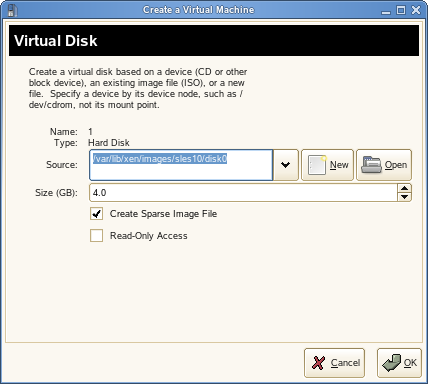This screenshot has width=428, height=384.
Task: Click the folder icon in Open button
Action: point(371,165)
